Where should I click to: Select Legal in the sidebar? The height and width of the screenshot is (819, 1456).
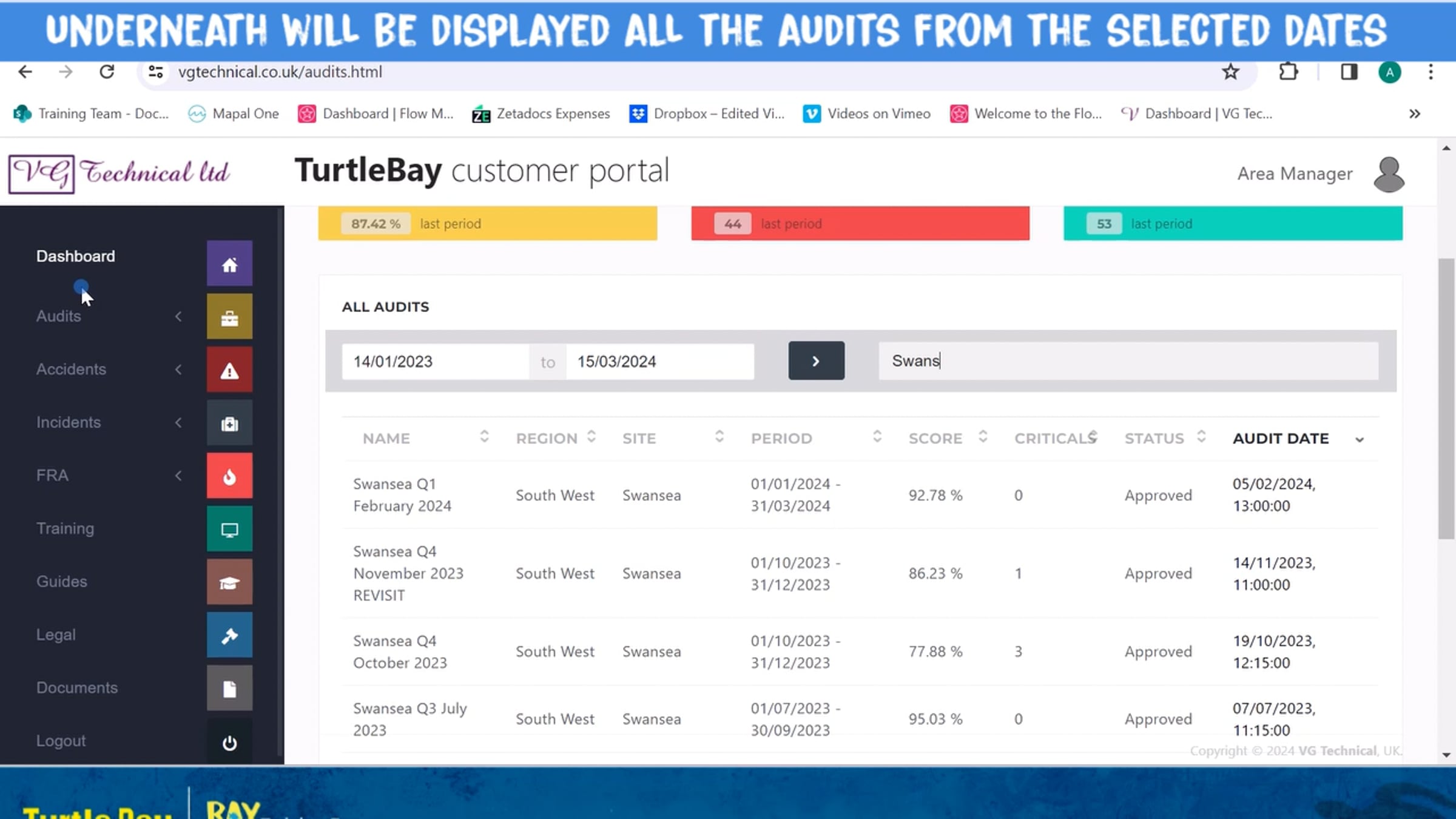[x=56, y=635]
